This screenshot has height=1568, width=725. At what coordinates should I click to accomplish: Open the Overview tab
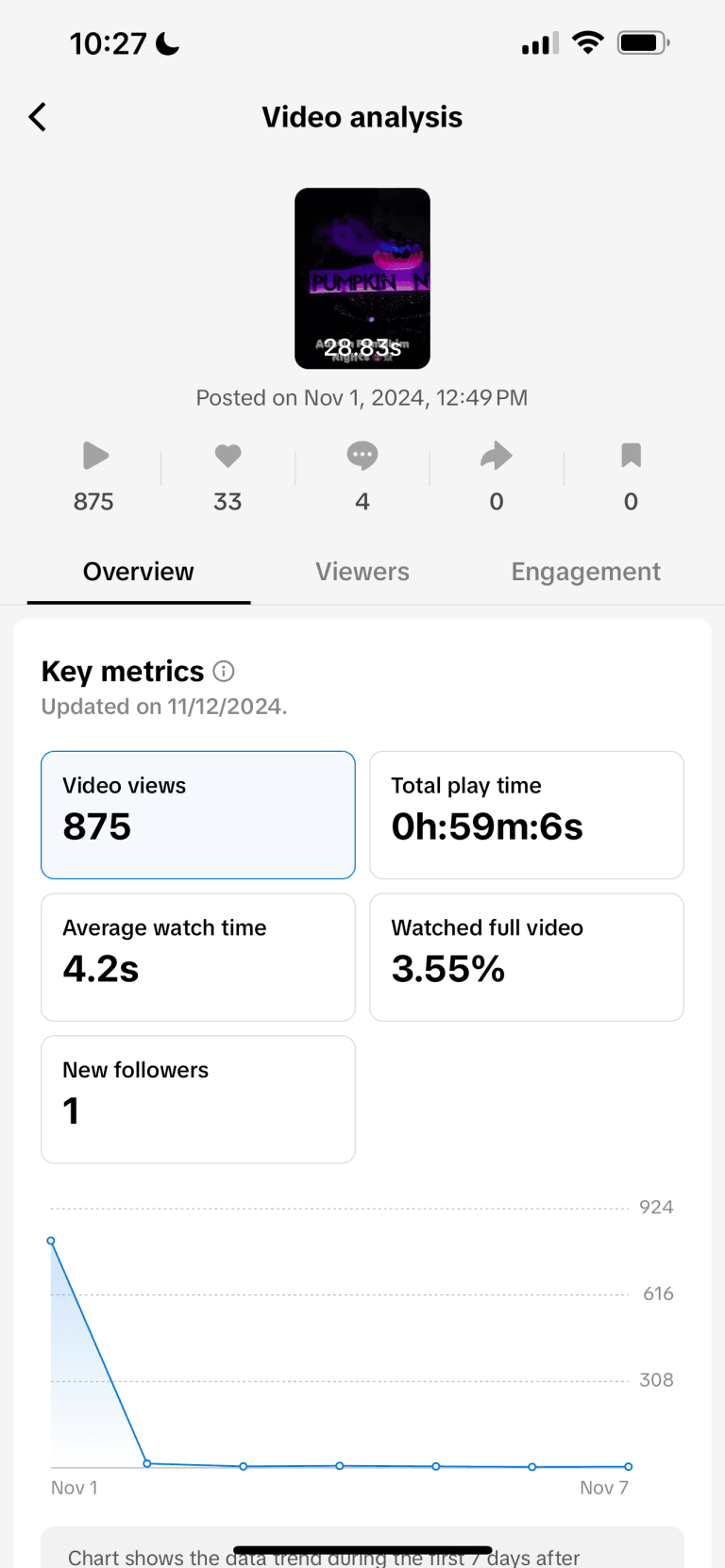(138, 572)
